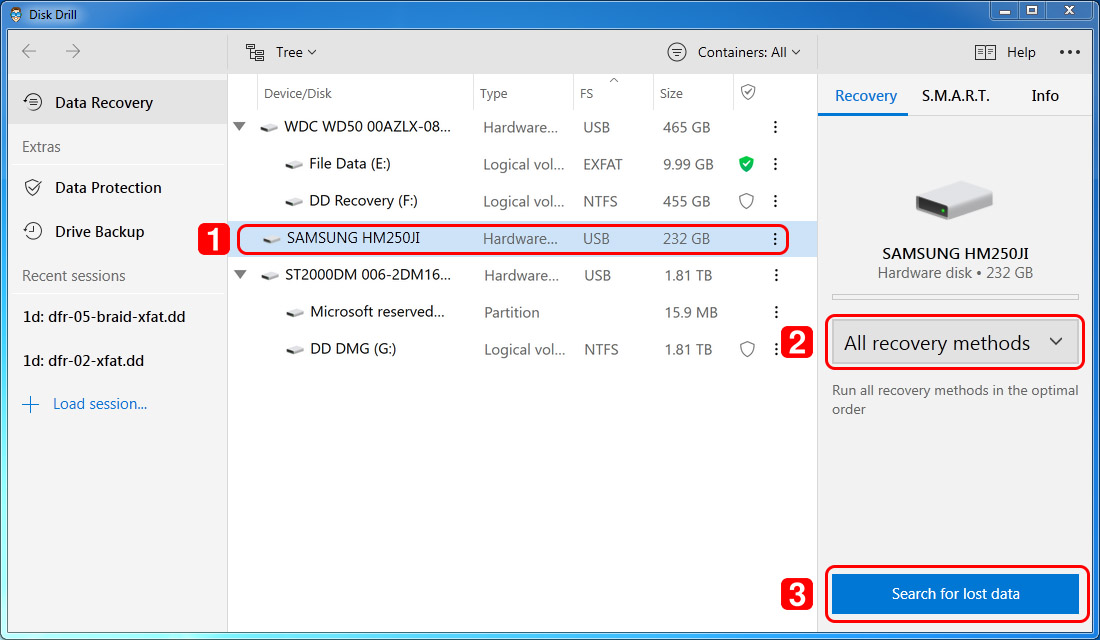Load recent session dfr-02-xfat.dd
Image resolution: width=1100 pixels, height=640 pixels.
click(83, 361)
